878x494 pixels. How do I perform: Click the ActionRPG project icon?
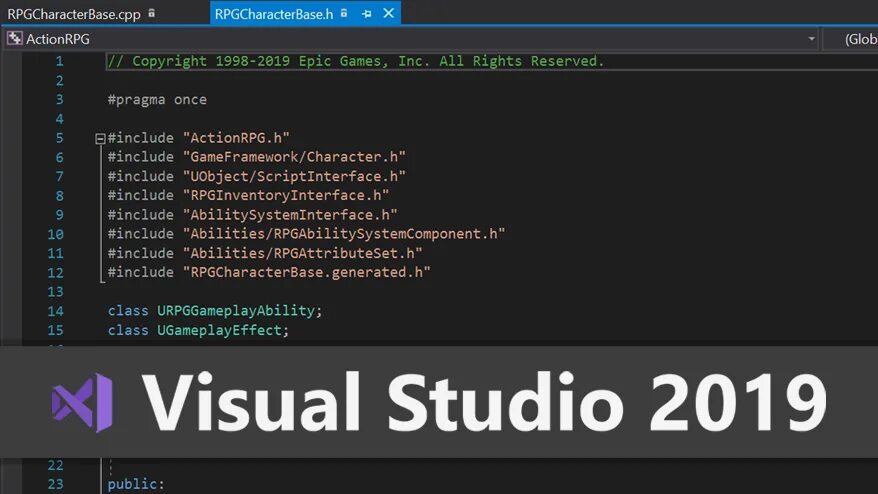pos(14,39)
